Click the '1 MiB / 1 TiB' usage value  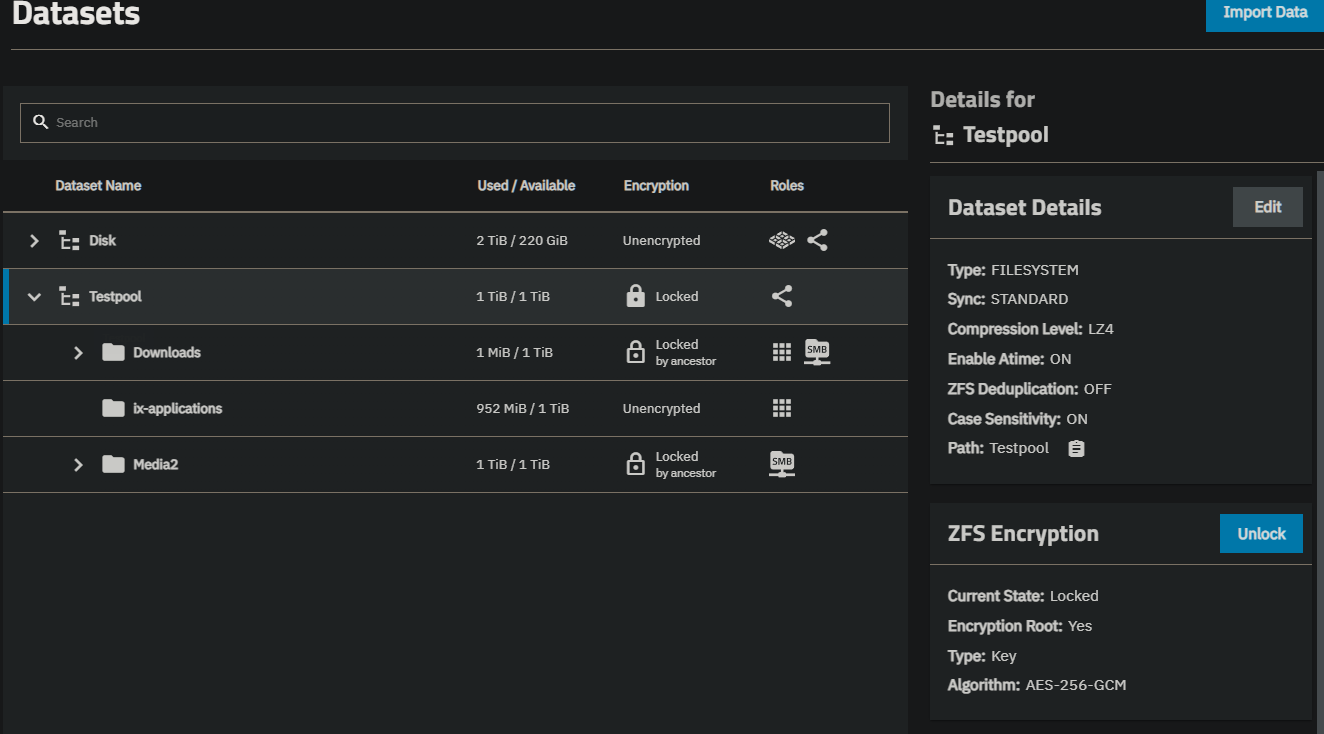[x=515, y=353]
